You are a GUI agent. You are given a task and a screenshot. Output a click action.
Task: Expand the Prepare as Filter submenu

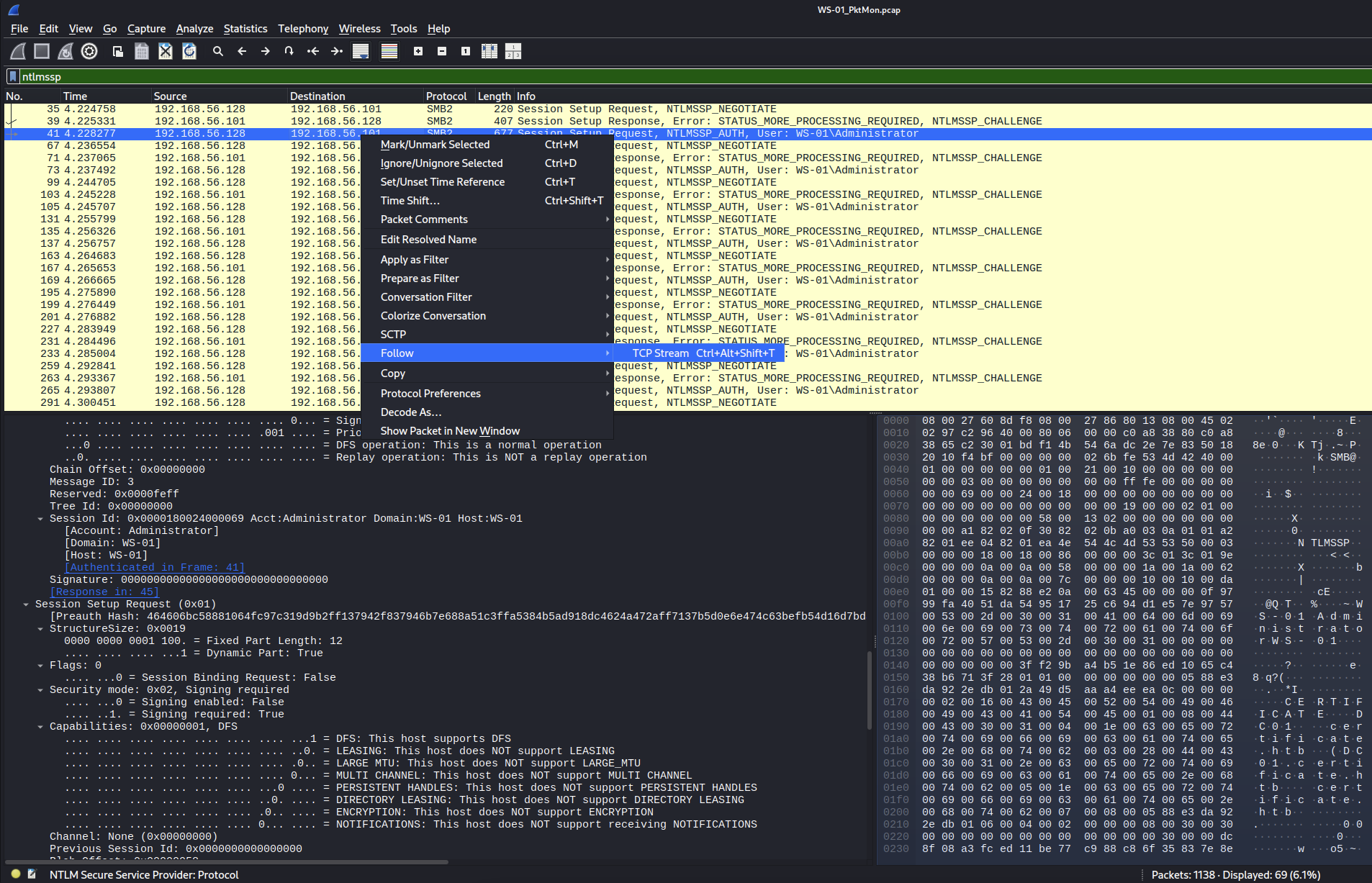(x=487, y=279)
